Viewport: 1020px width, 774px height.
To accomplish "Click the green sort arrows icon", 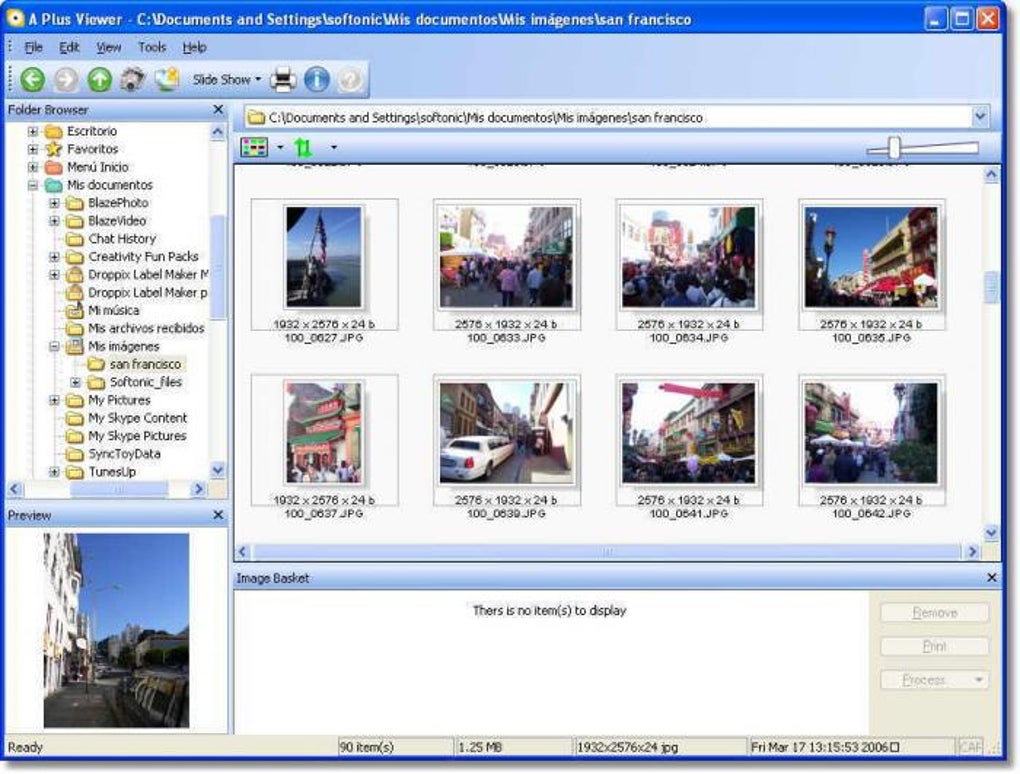I will 305,145.
